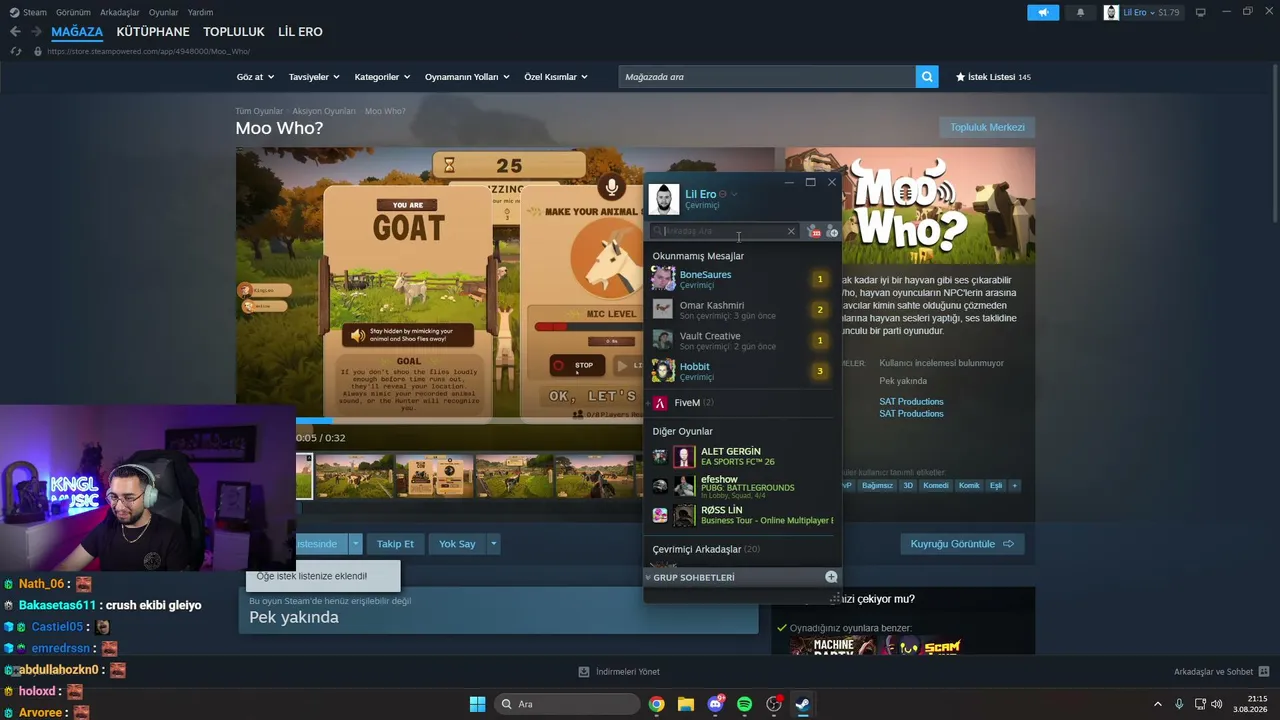Open the wishlist button dropdown arrow
1280x720 pixels.
(355, 544)
